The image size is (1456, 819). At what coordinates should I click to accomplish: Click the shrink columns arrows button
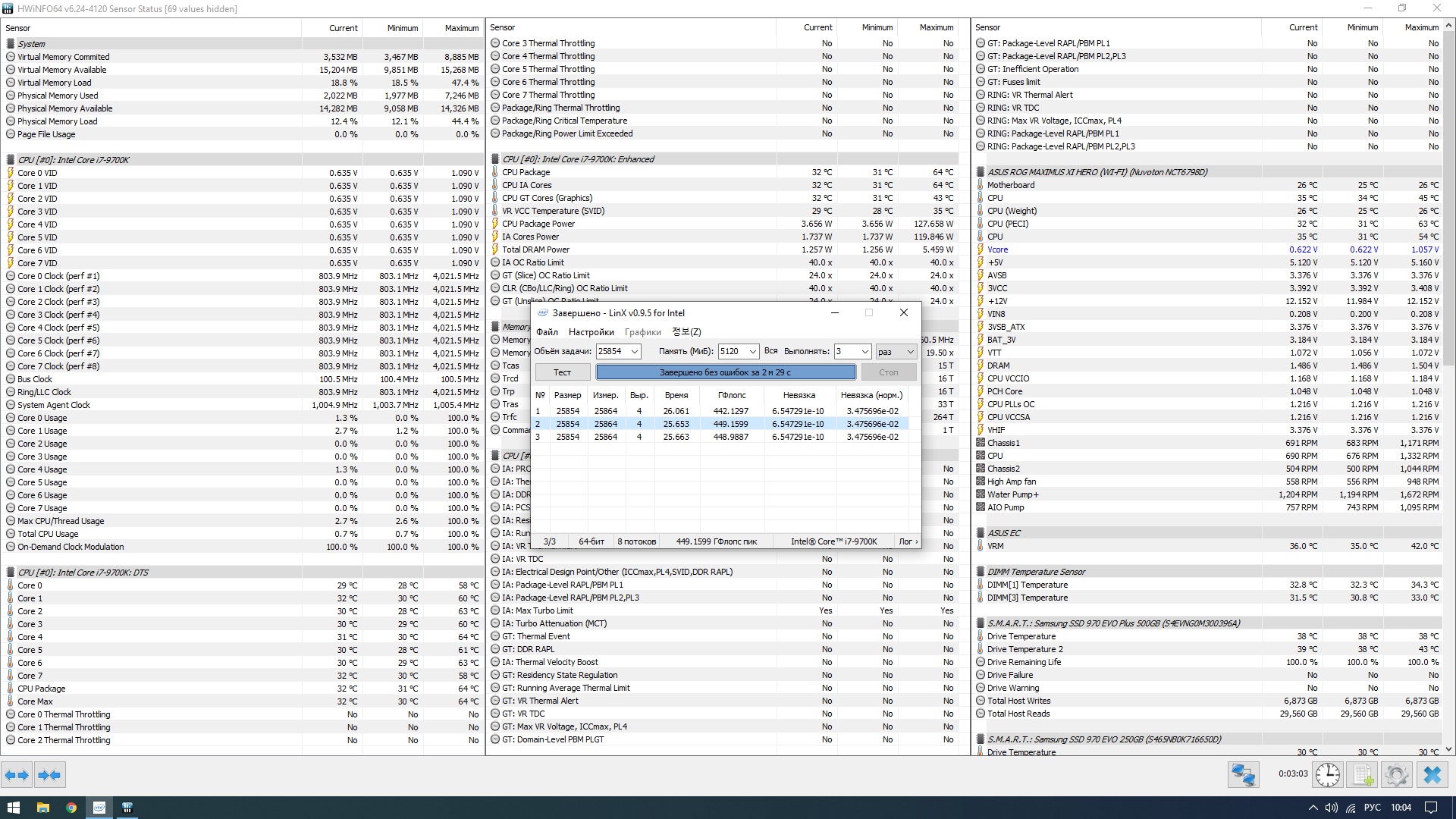pos(50,775)
